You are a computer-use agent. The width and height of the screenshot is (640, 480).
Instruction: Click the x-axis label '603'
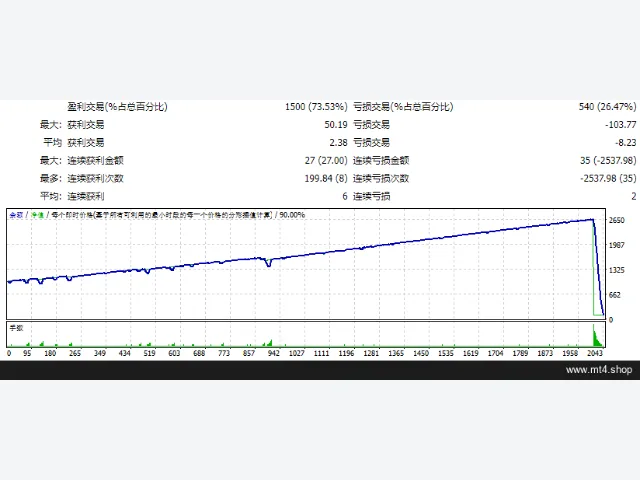174,353
